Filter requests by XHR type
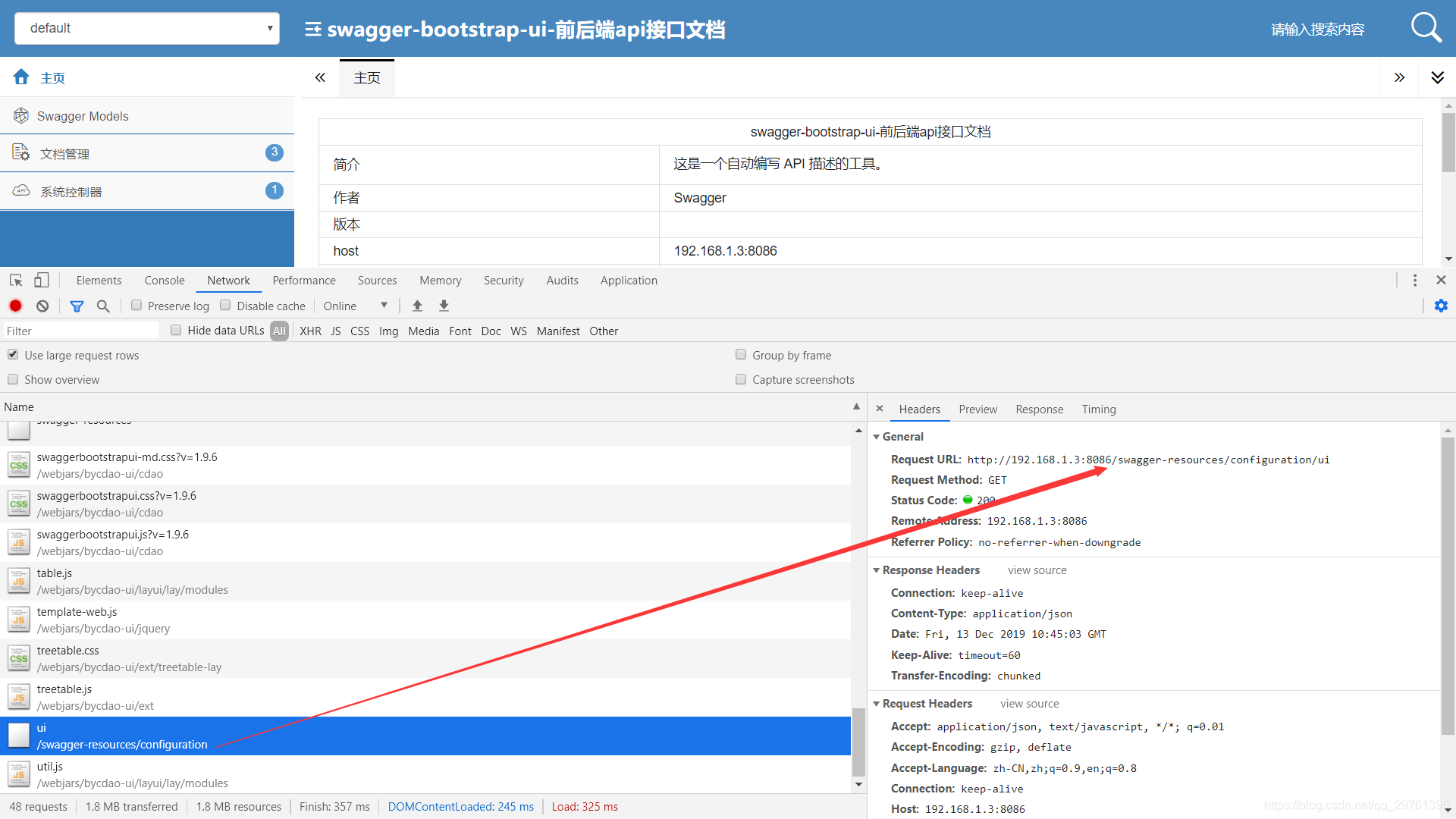Screen dimensions: 1456x819 (x=310, y=331)
